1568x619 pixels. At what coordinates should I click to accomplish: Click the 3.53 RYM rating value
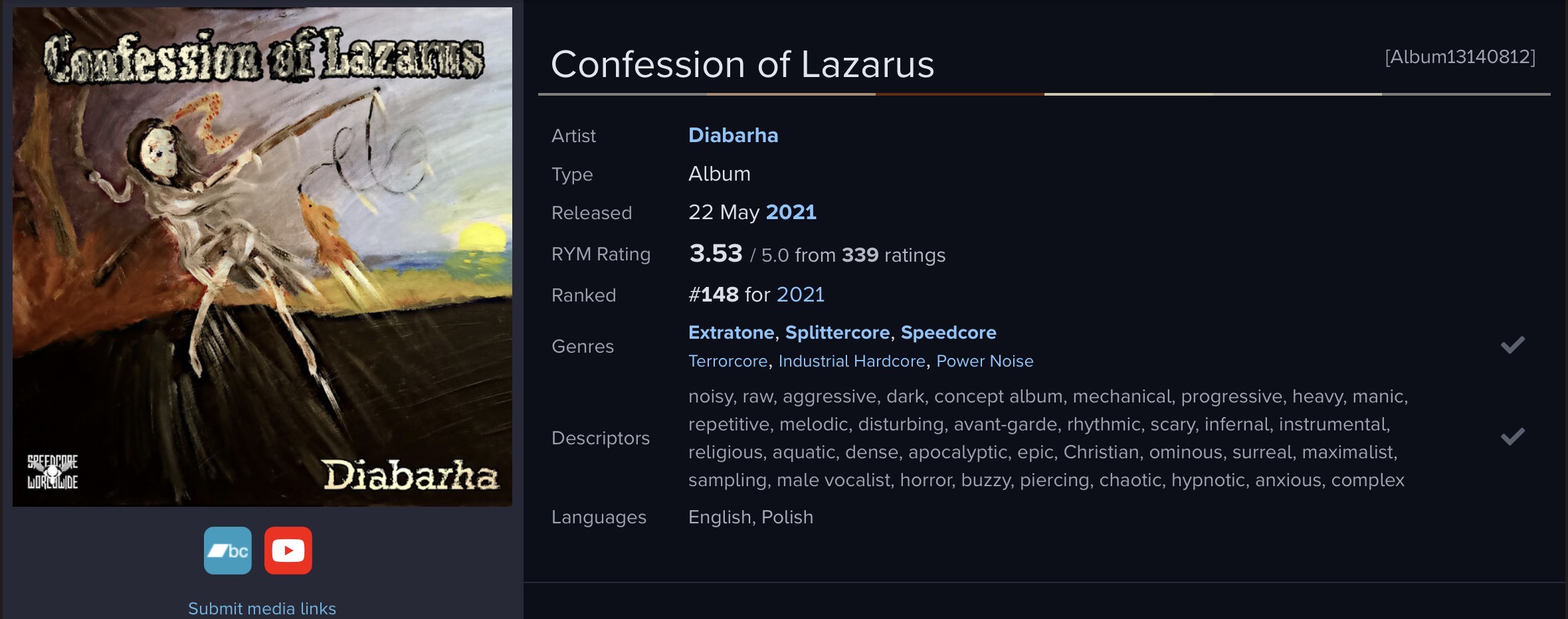(716, 254)
